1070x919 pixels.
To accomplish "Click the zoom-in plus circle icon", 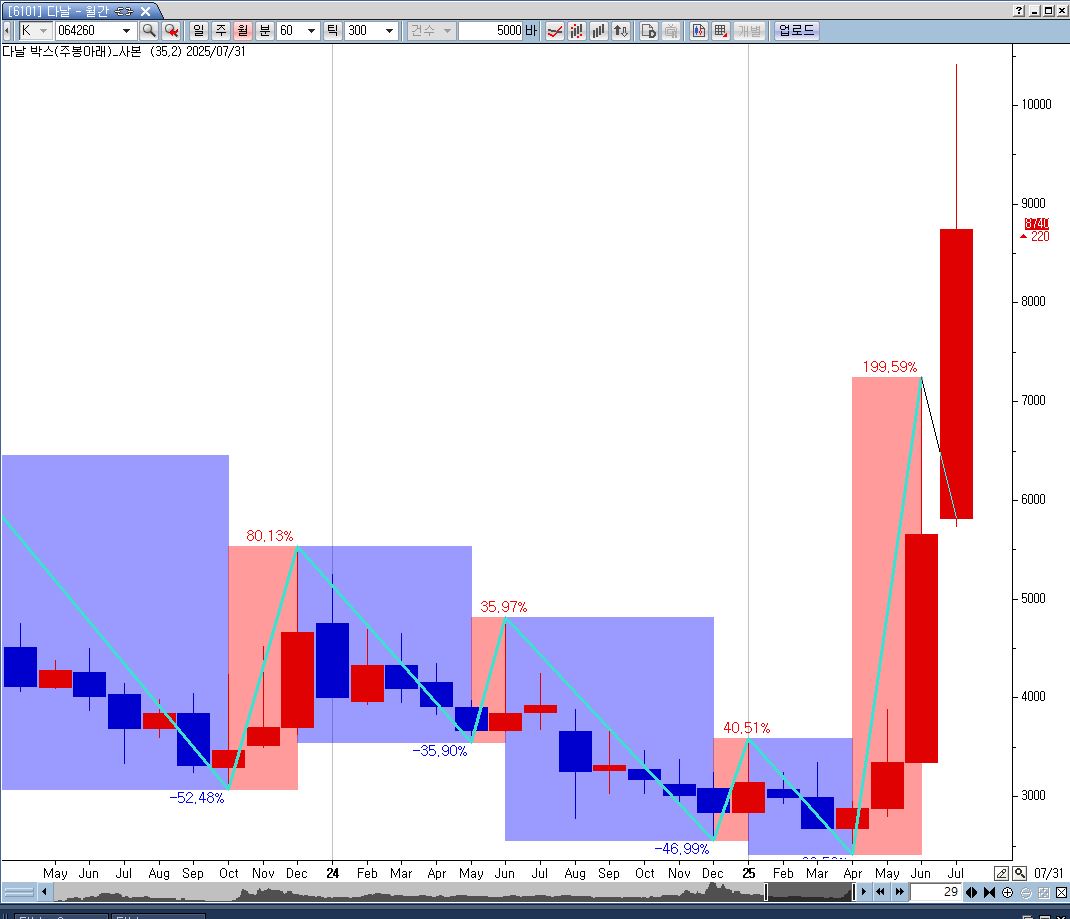I will tap(1007, 892).
